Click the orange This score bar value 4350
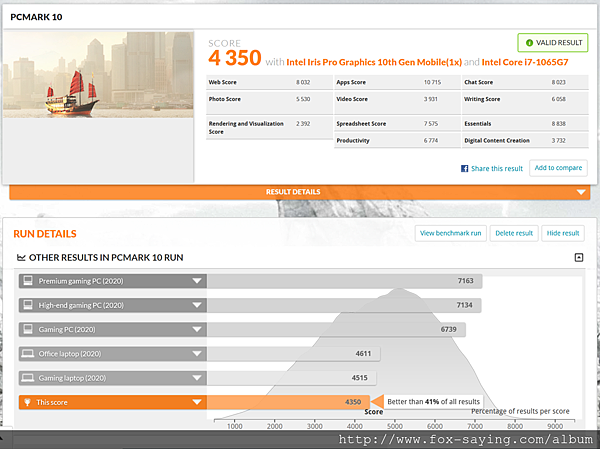This screenshot has height=449, width=600. click(x=353, y=402)
